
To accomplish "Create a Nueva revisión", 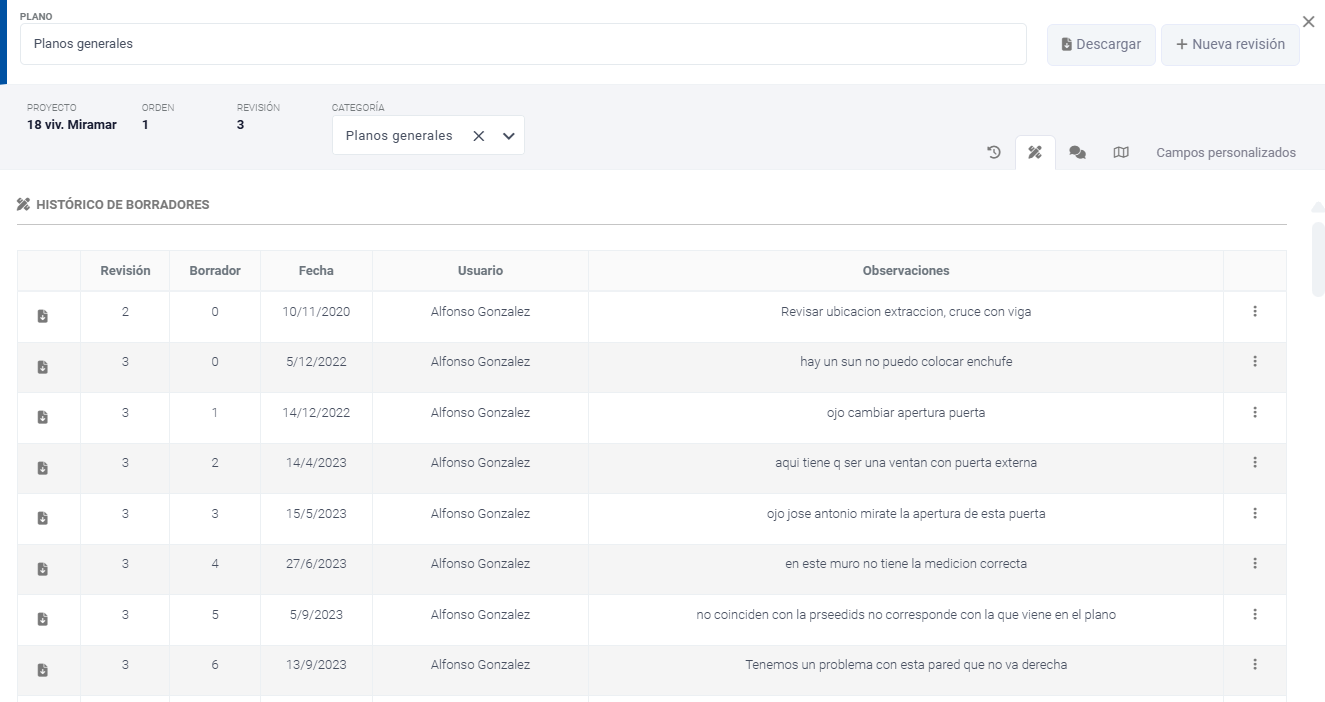I will 1230,45.
